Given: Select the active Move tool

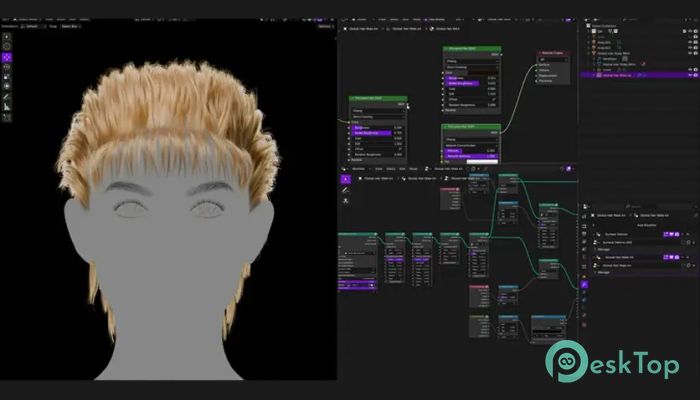Looking at the screenshot, I should pos(7,57).
